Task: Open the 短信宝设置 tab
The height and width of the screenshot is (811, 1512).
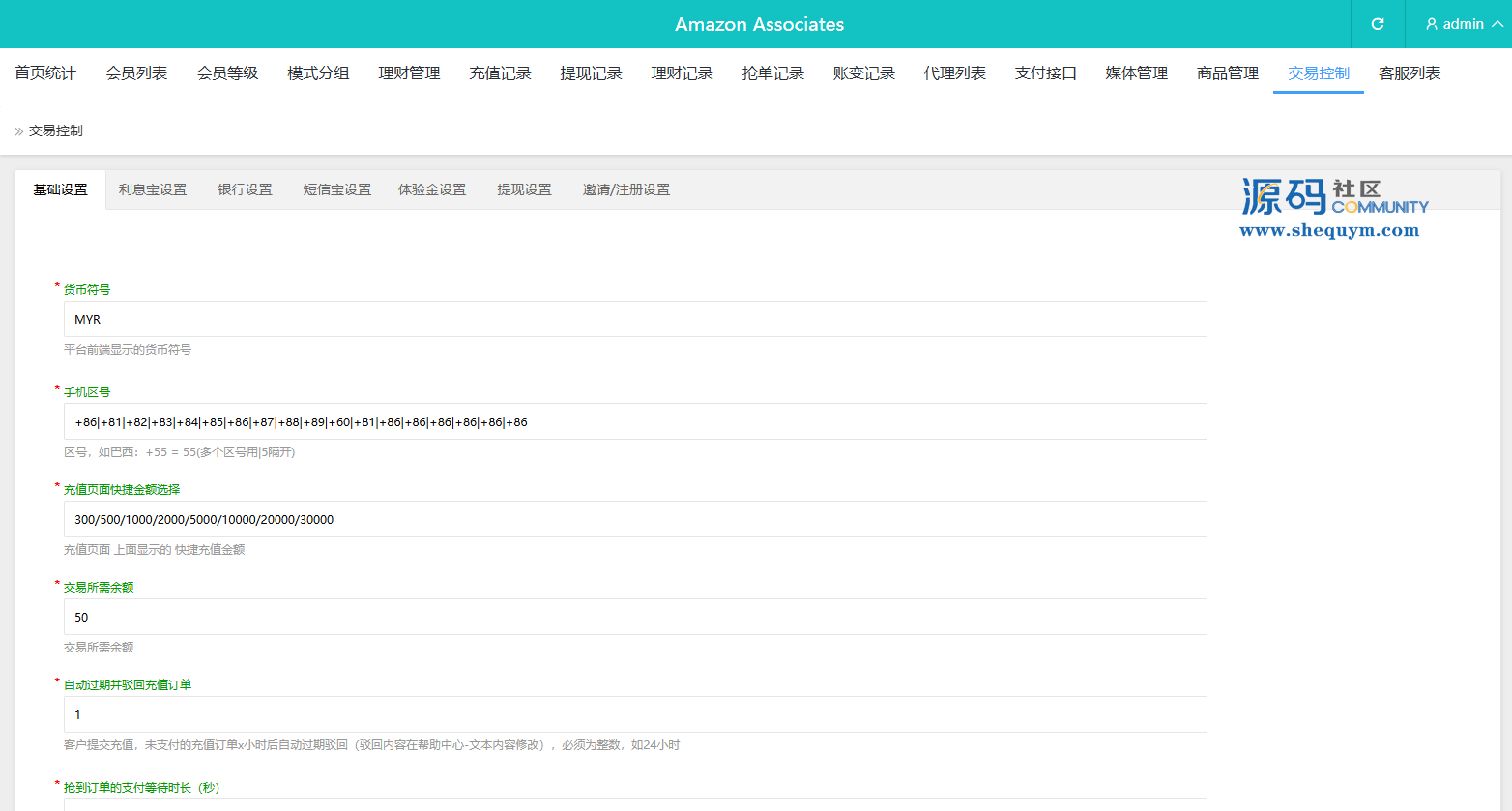Action: coord(336,190)
